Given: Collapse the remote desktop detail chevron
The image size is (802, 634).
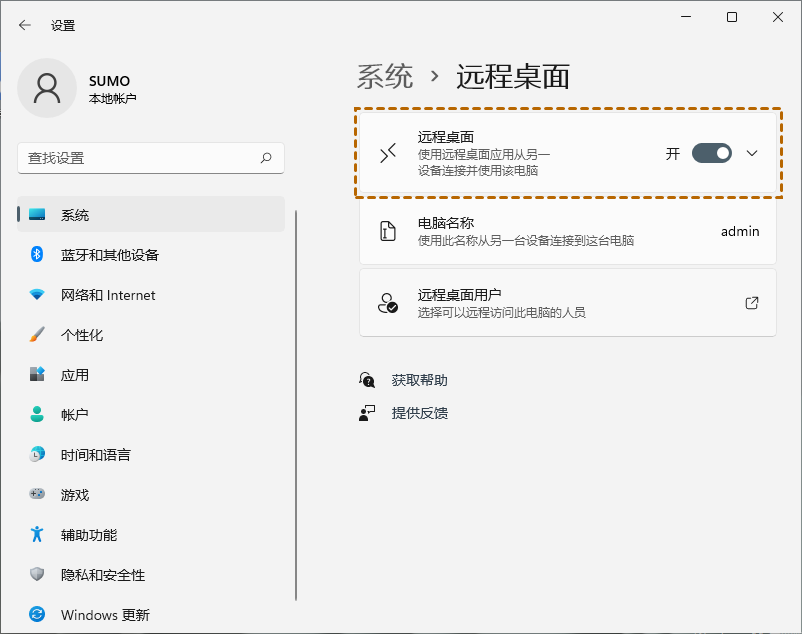Looking at the screenshot, I should tap(752, 153).
